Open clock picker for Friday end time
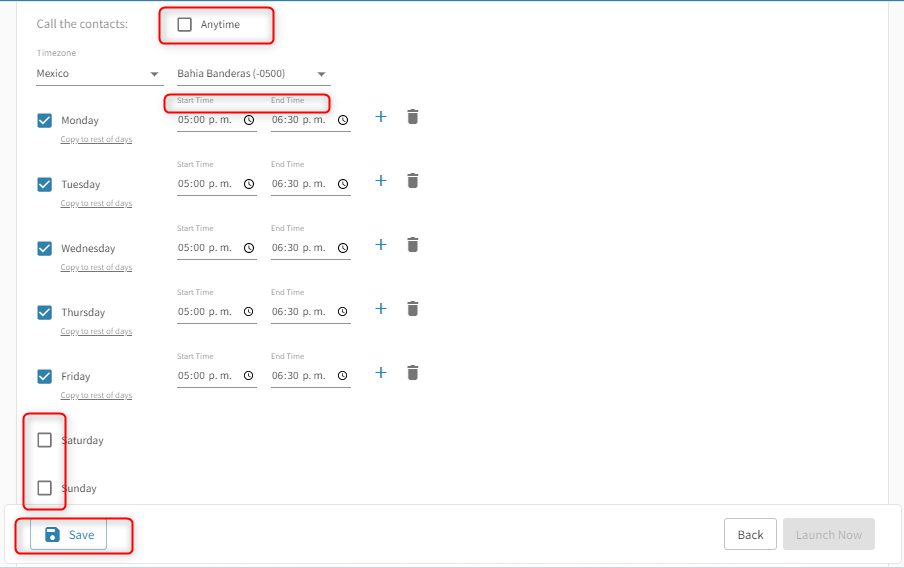Image resolution: width=904 pixels, height=568 pixels. pos(343,376)
